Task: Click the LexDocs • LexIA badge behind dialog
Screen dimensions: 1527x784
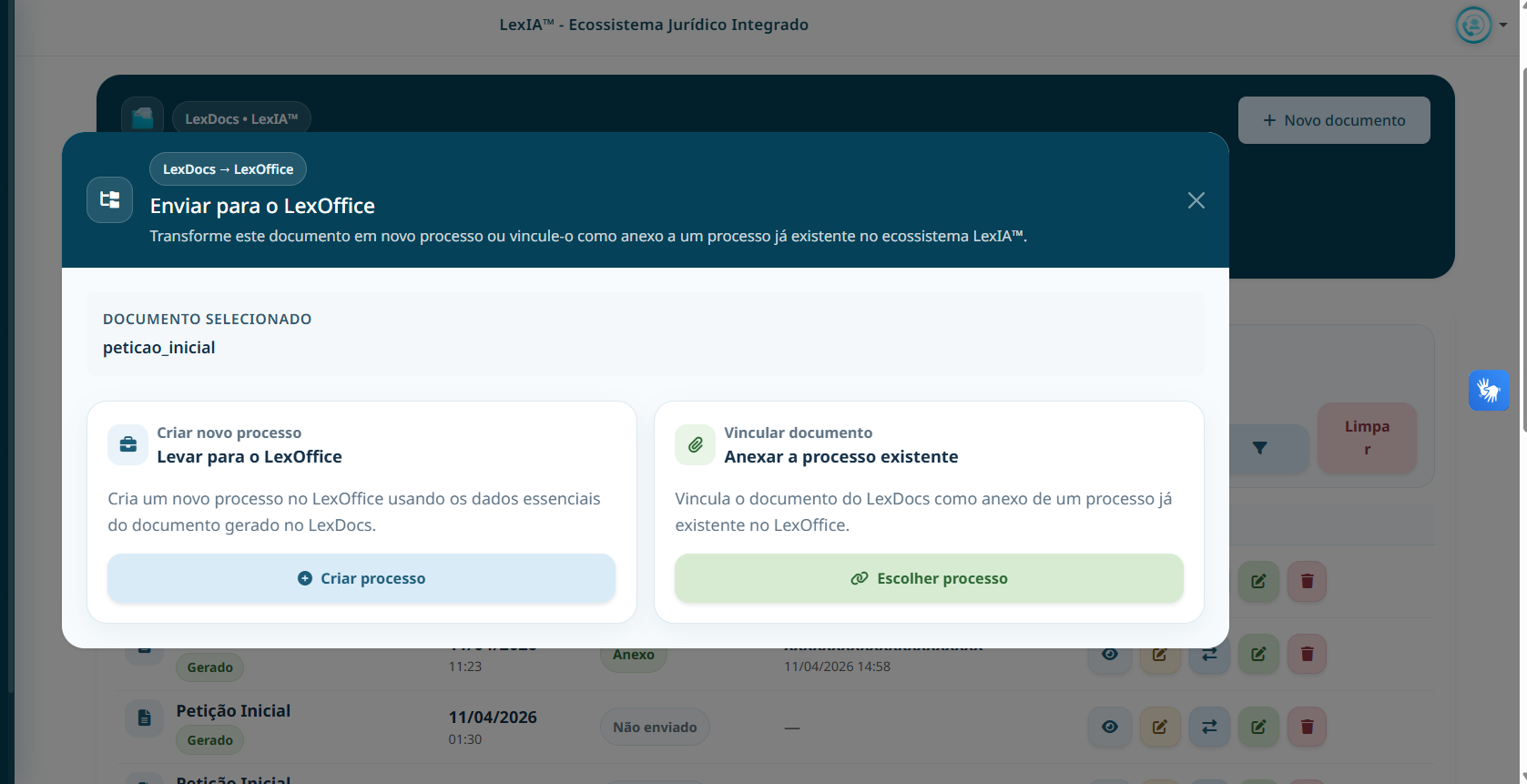Action: click(241, 119)
